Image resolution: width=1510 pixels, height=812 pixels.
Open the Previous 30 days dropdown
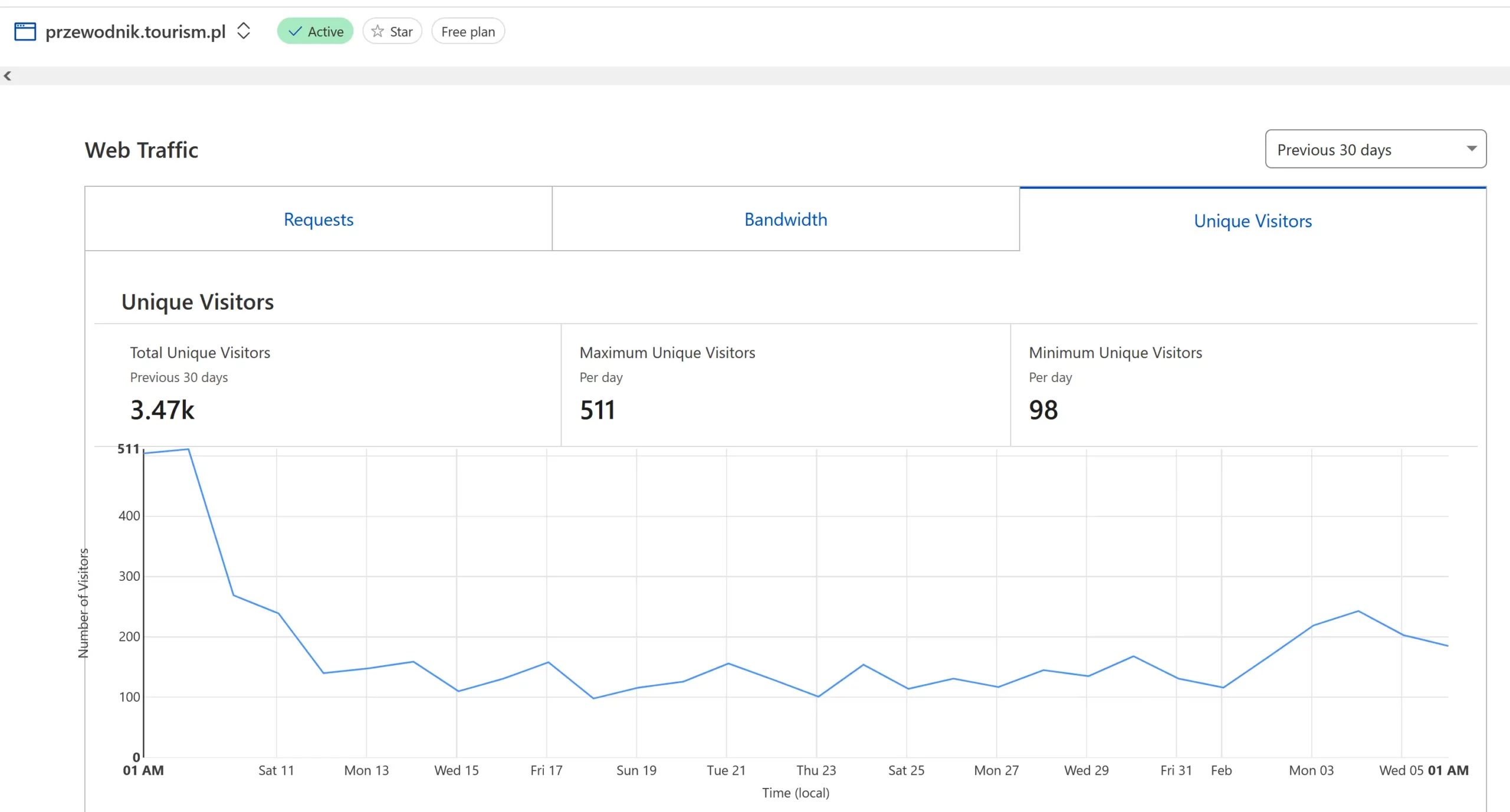point(1375,149)
